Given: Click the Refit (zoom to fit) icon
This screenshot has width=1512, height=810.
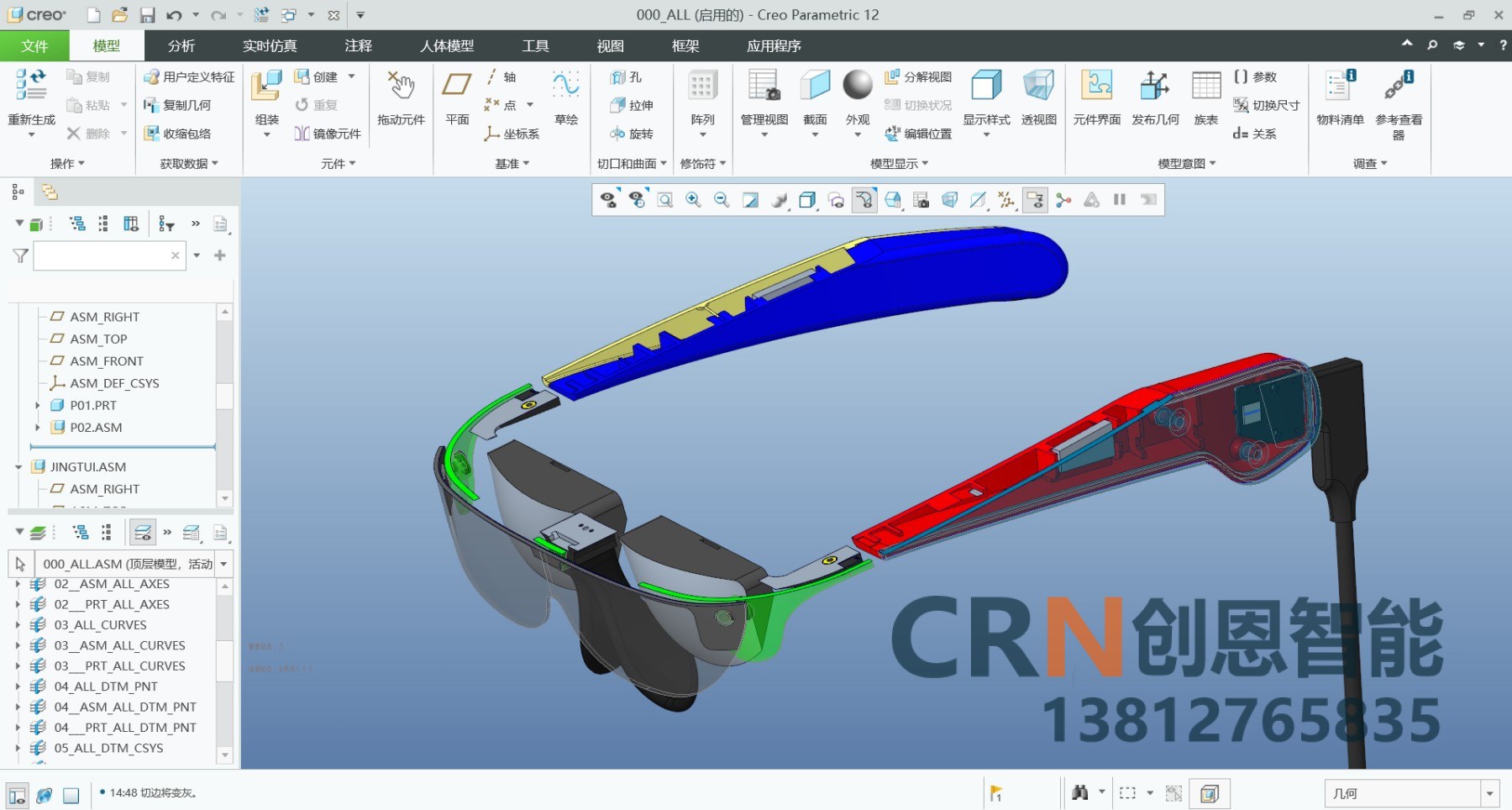Looking at the screenshot, I should (x=664, y=200).
